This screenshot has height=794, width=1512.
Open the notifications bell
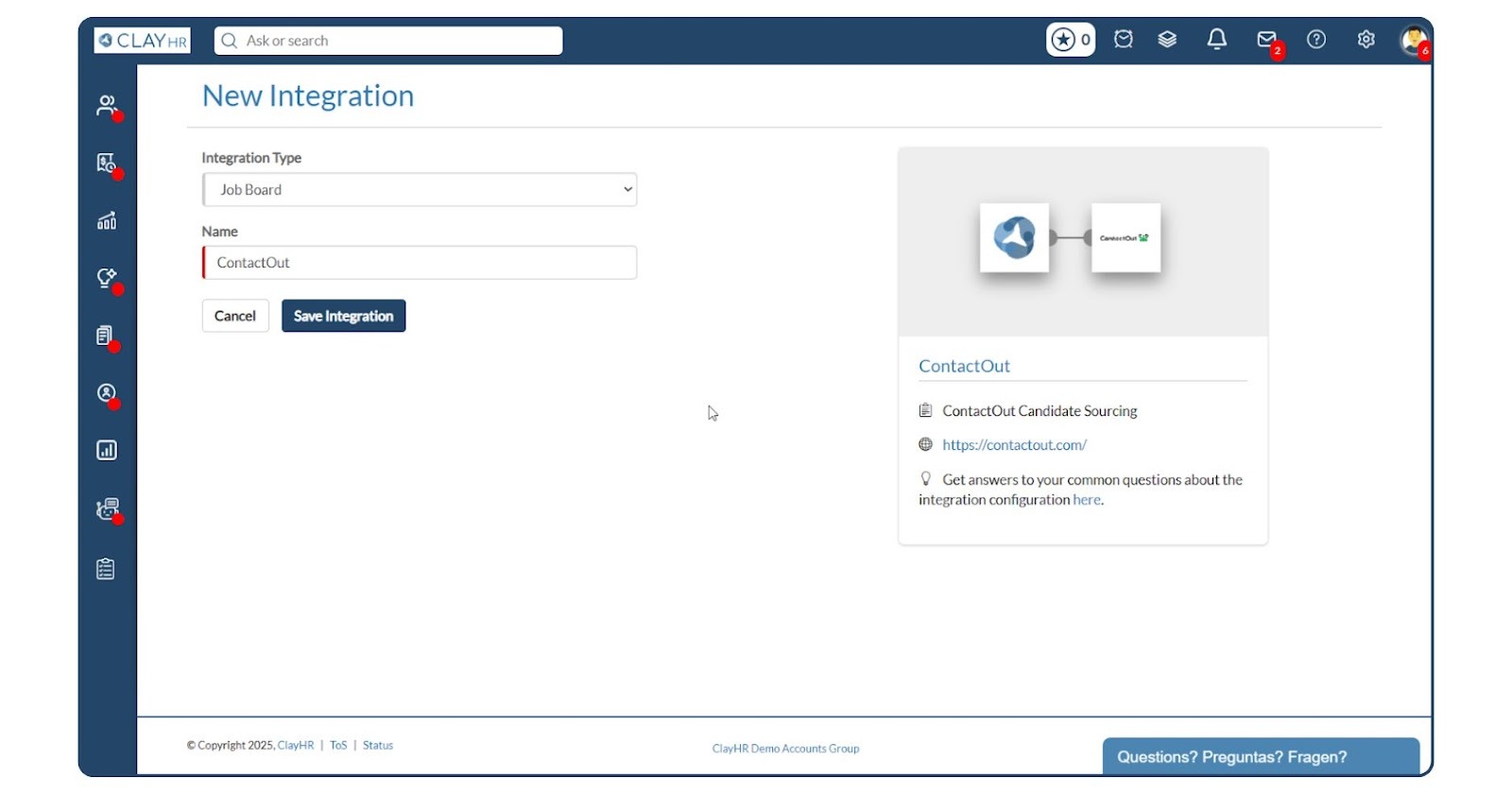pyautogui.click(x=1217, y=39)
